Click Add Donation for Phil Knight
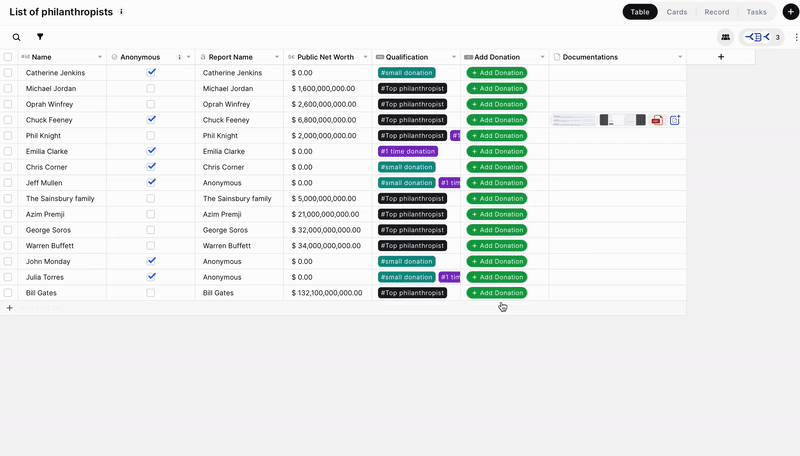The width and height of the screenshot is (800, 456). 497,136
